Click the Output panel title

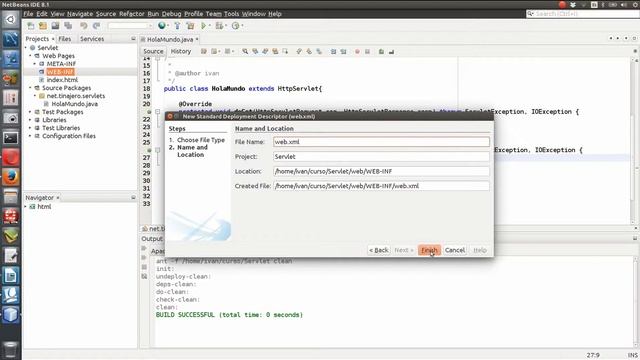[152, 239]
